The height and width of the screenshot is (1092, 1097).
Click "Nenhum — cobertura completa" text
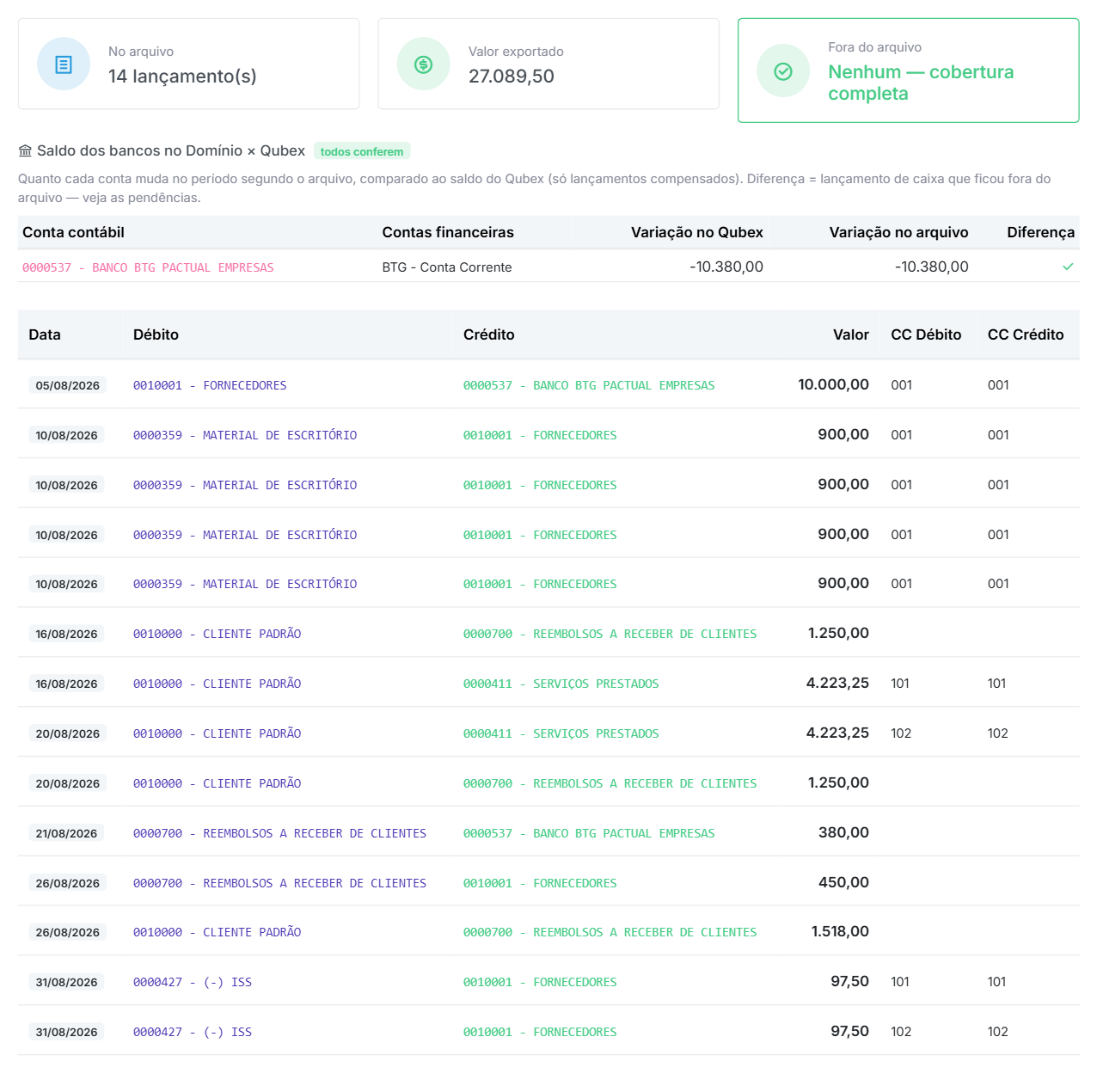[x=921, y=83]
